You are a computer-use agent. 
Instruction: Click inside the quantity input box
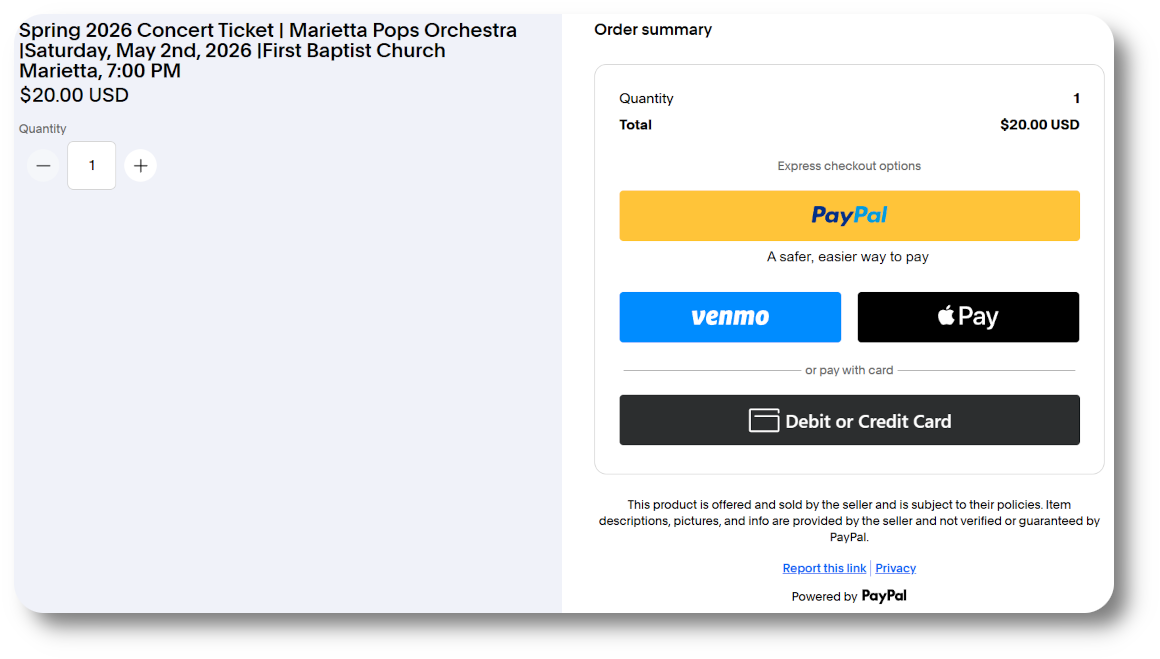91,165
